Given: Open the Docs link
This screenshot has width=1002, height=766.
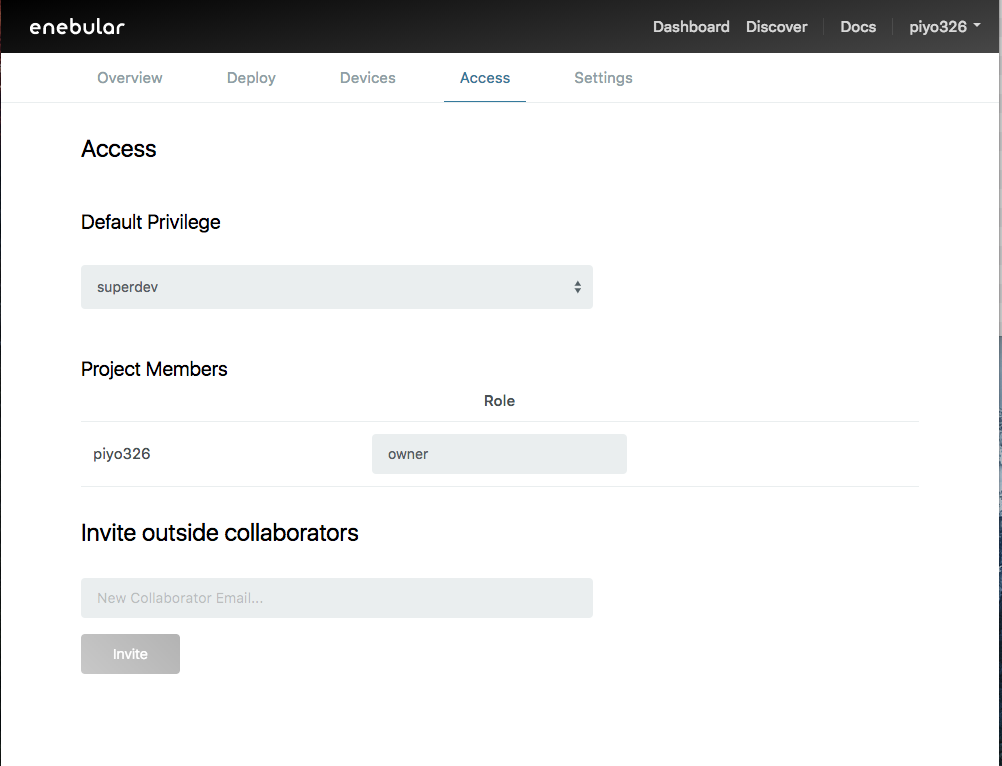Looking at the screenshot, I should point(857,27).
